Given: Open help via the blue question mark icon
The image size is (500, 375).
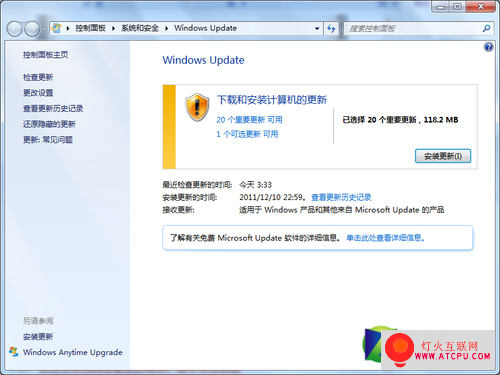Looking at the screenshot, I should pyautogui.click(x=488, y=47).
